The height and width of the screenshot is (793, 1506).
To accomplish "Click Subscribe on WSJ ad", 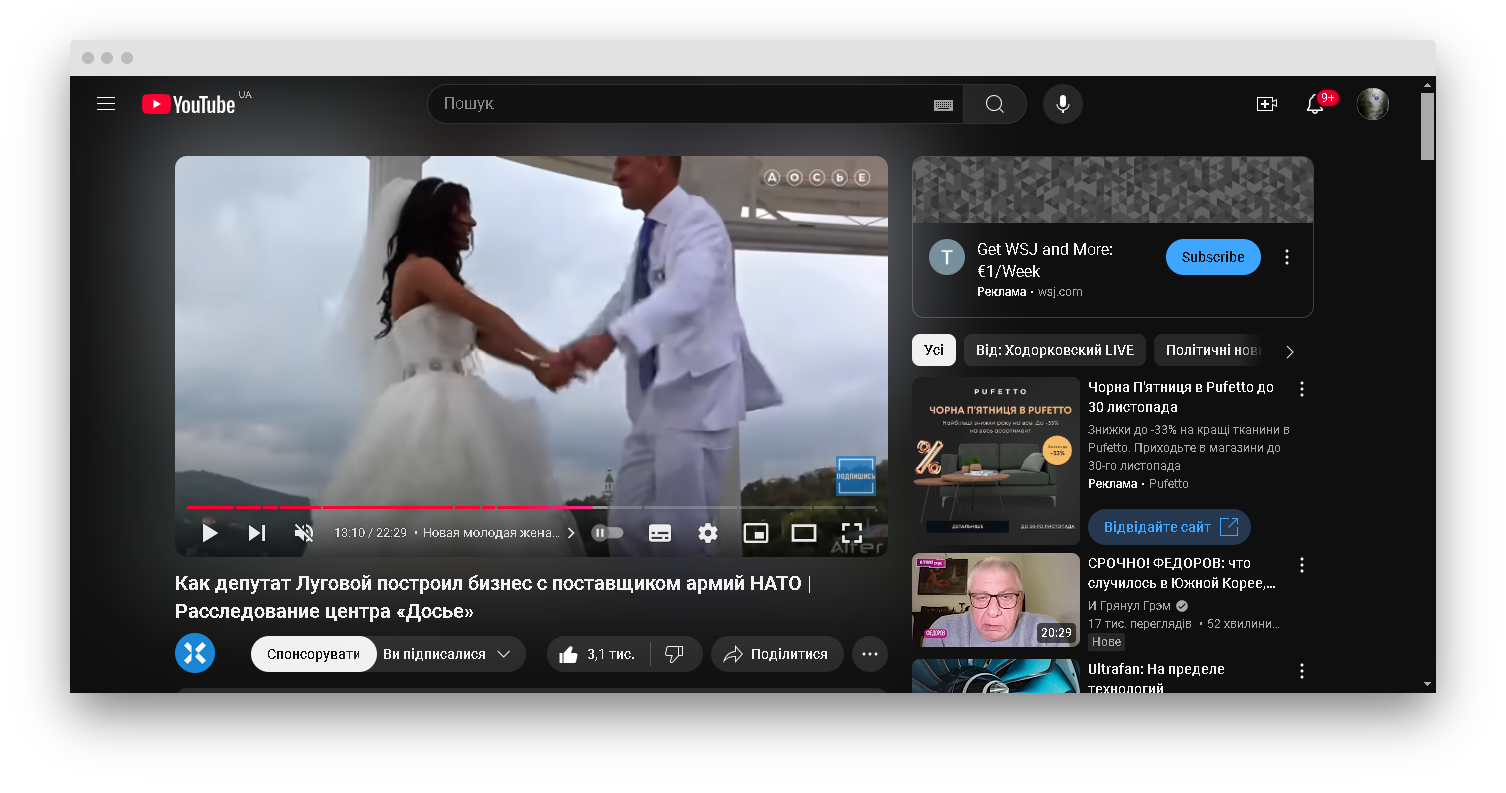I will click(x=1213, y=257).
